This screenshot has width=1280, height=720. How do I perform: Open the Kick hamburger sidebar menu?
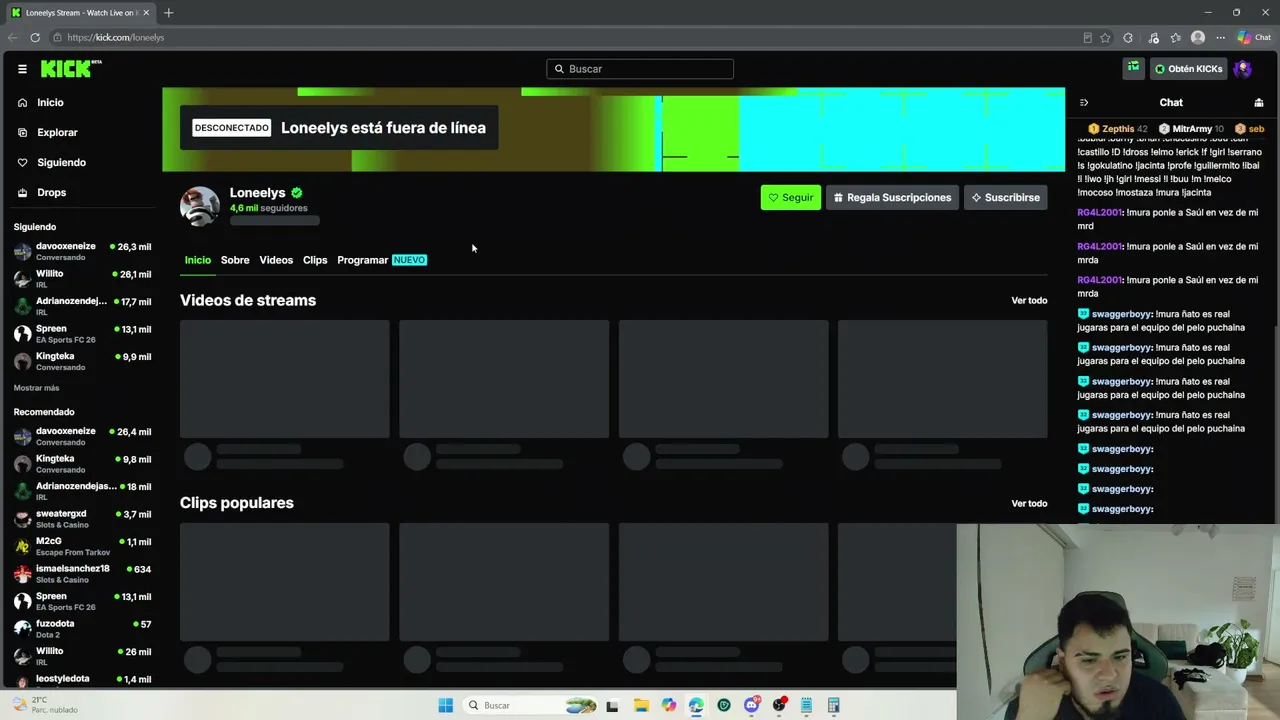(x=22, y=69)
